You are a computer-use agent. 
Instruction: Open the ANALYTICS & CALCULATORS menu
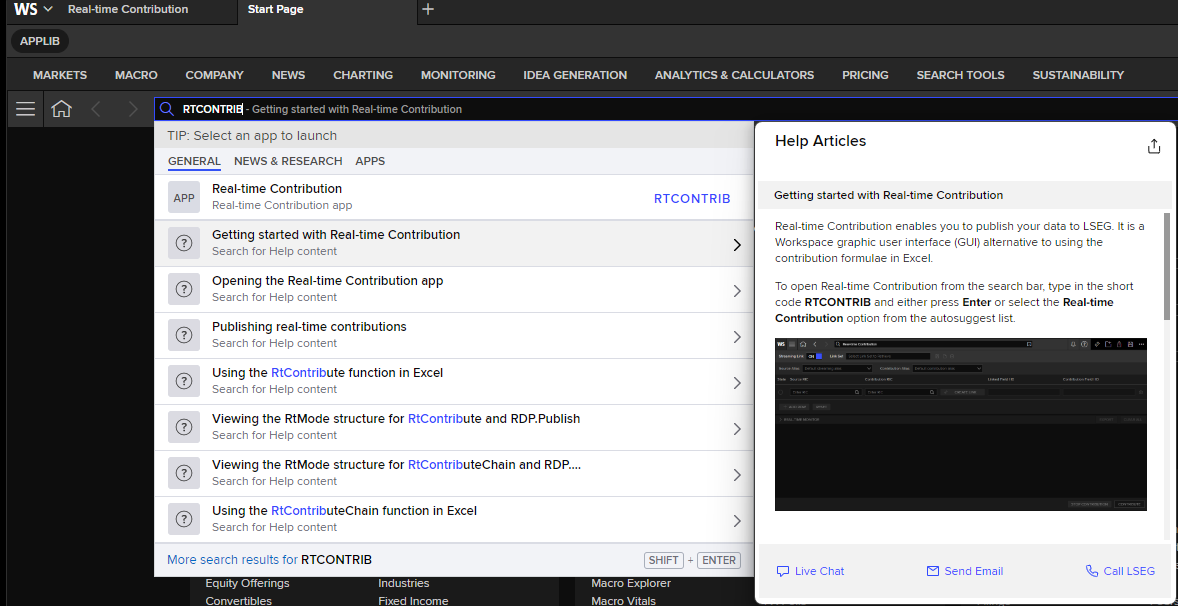tap(734, 75)
